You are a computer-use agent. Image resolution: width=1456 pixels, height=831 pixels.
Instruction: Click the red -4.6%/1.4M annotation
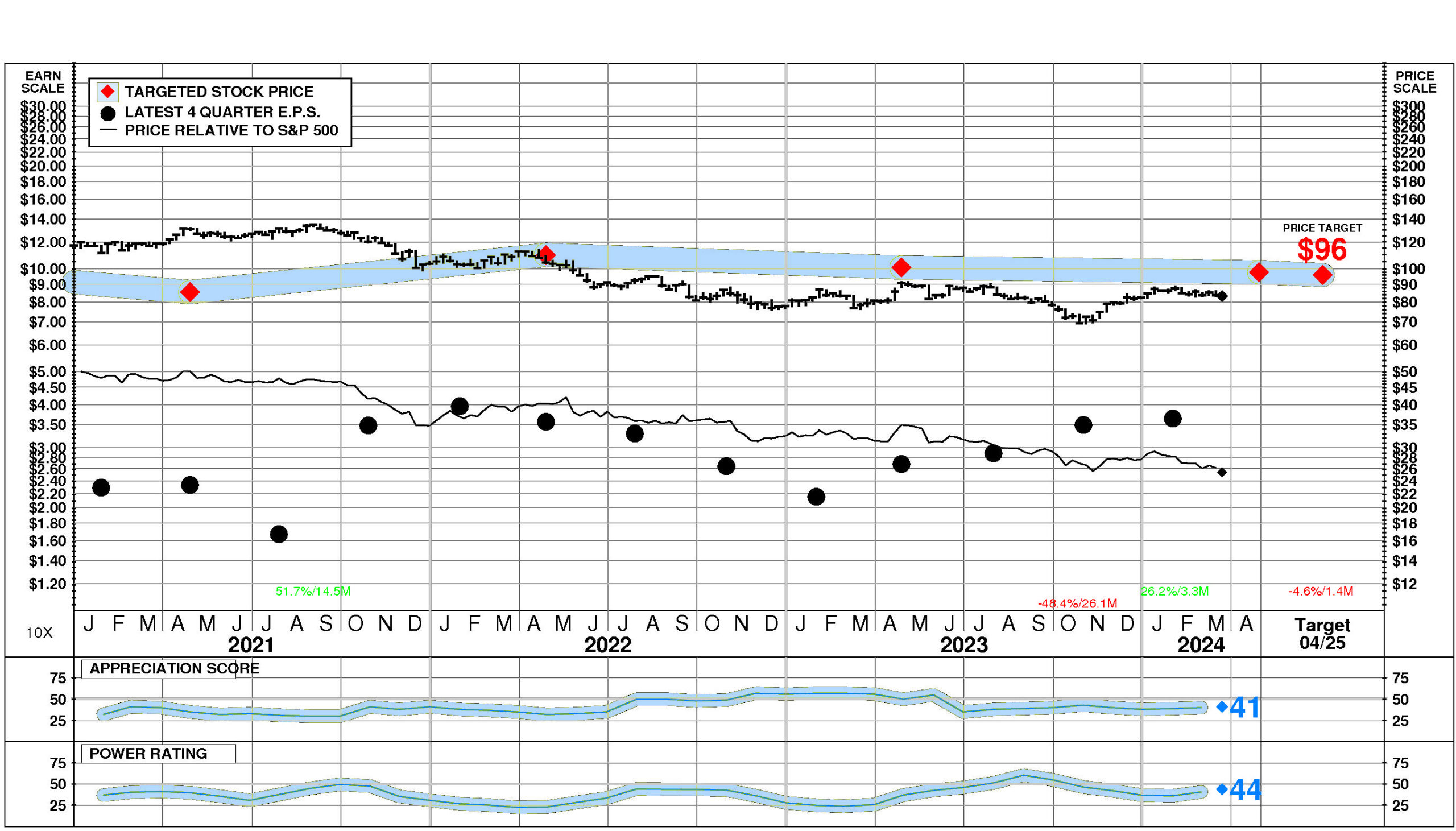pos(1320,592)
